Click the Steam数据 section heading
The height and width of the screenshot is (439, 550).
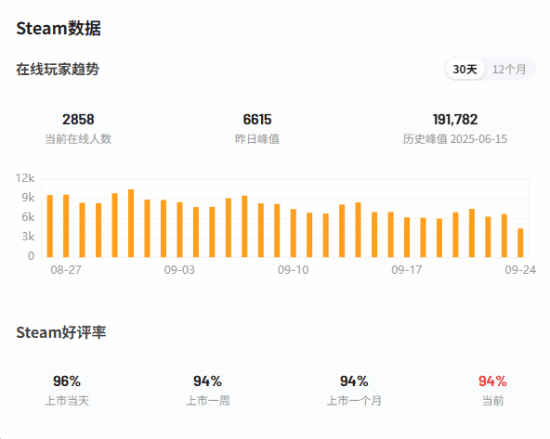pyautogui.click(x=59, y=28)
